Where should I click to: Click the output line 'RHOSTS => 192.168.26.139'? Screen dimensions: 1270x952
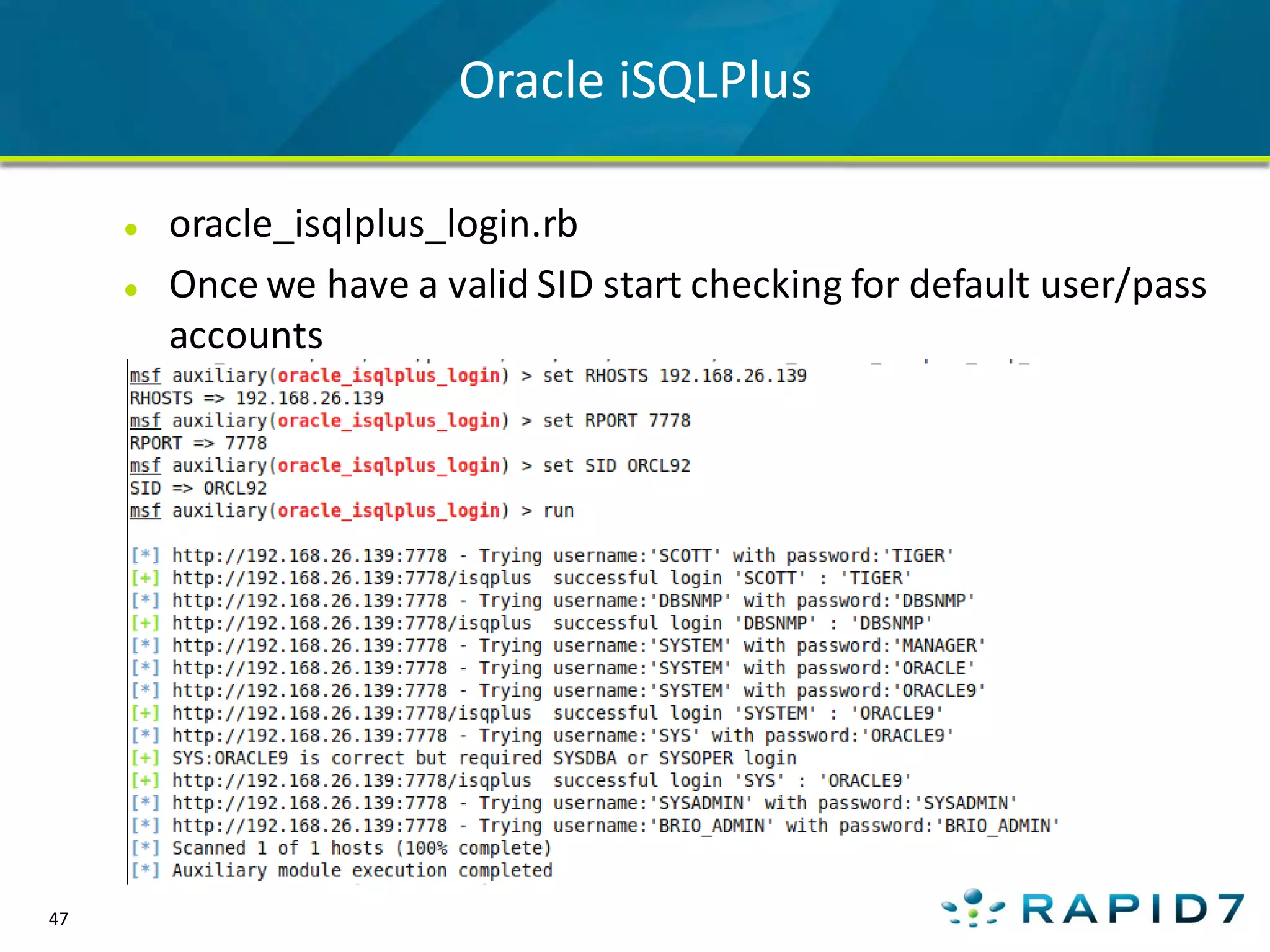pyautogui.click(x=256, y=398)
